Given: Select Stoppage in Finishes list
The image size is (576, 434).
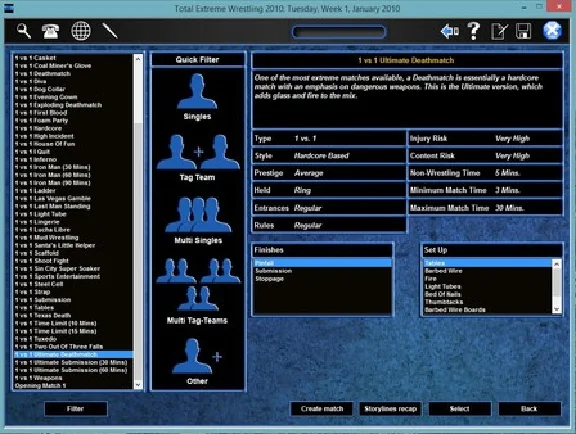Looking at the screenshot, I should [323, 279].
